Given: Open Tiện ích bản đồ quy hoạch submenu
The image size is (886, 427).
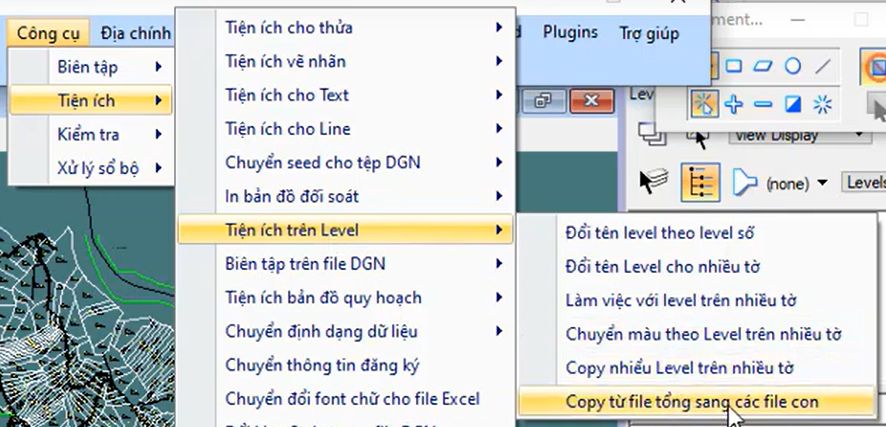Looking at the screenshot, I should click(345, 298).
